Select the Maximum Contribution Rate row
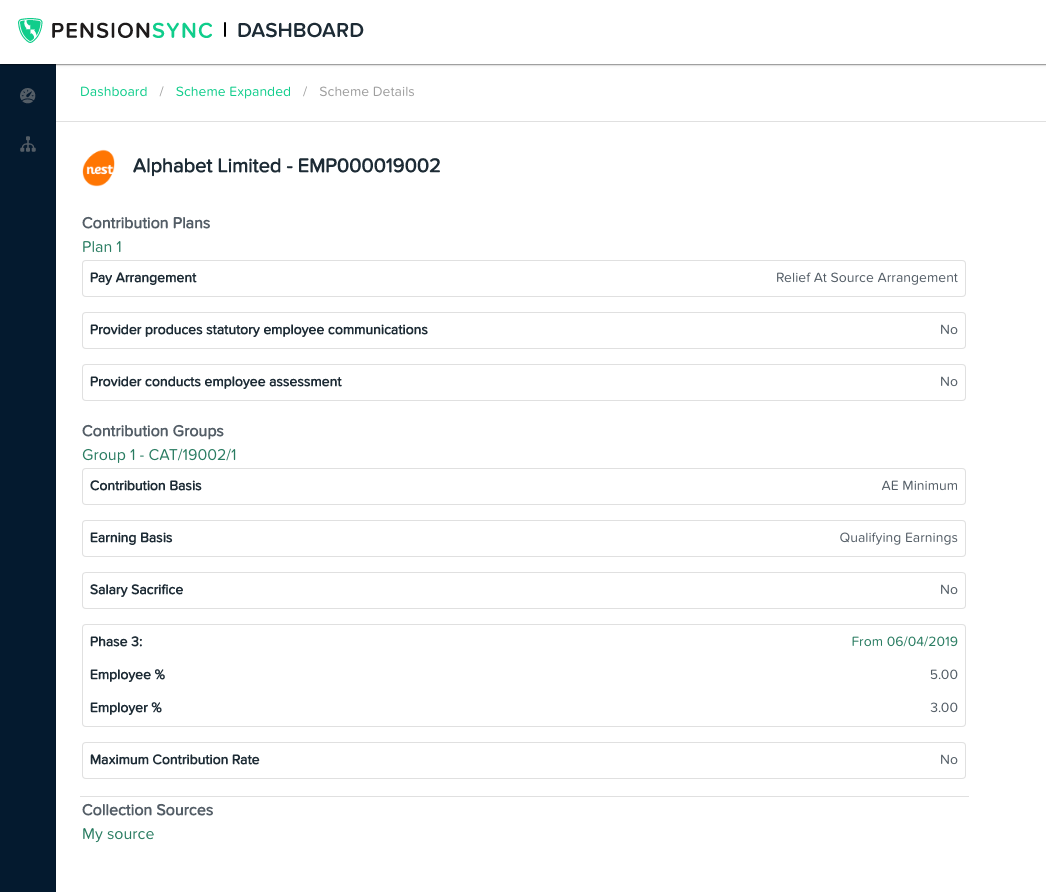Image resolution: width=1046 pixels, height=892 pixels. click(523, 760)
